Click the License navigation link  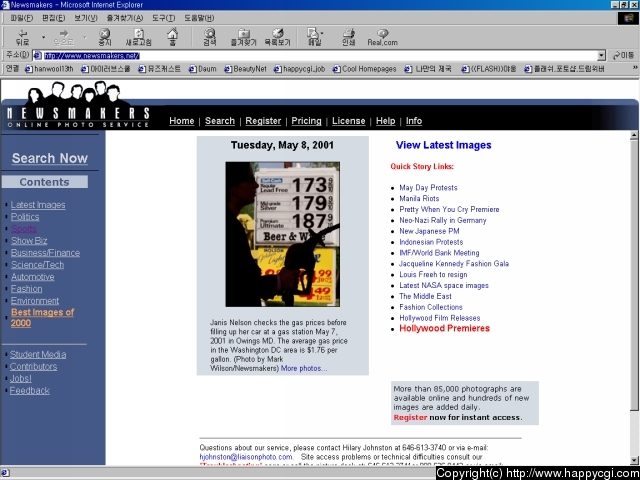coord(349,121)
